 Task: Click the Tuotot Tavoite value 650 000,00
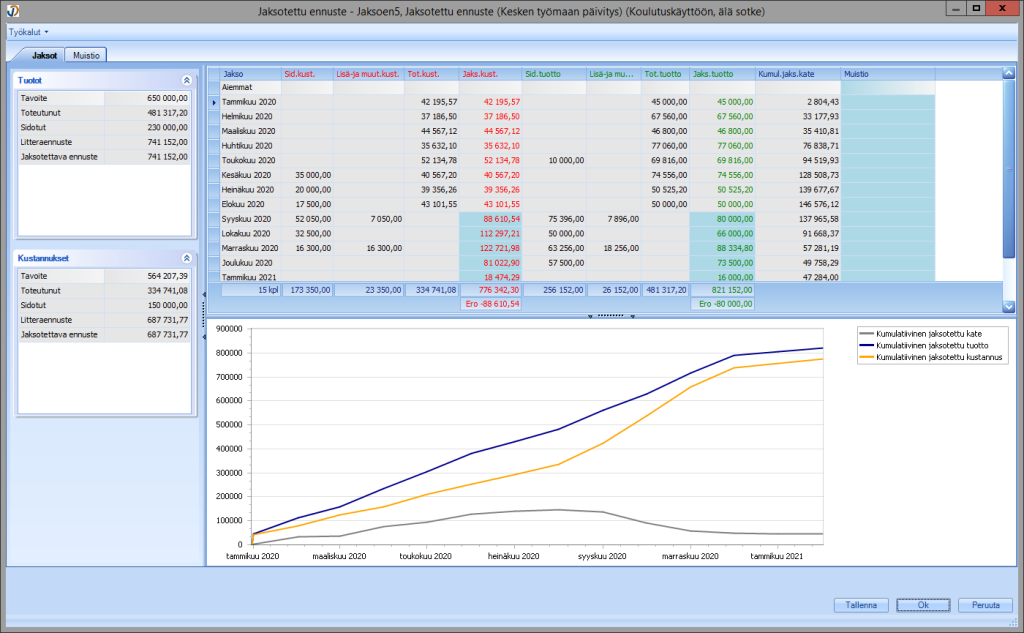pyautogui.click(x=148, y=98)
